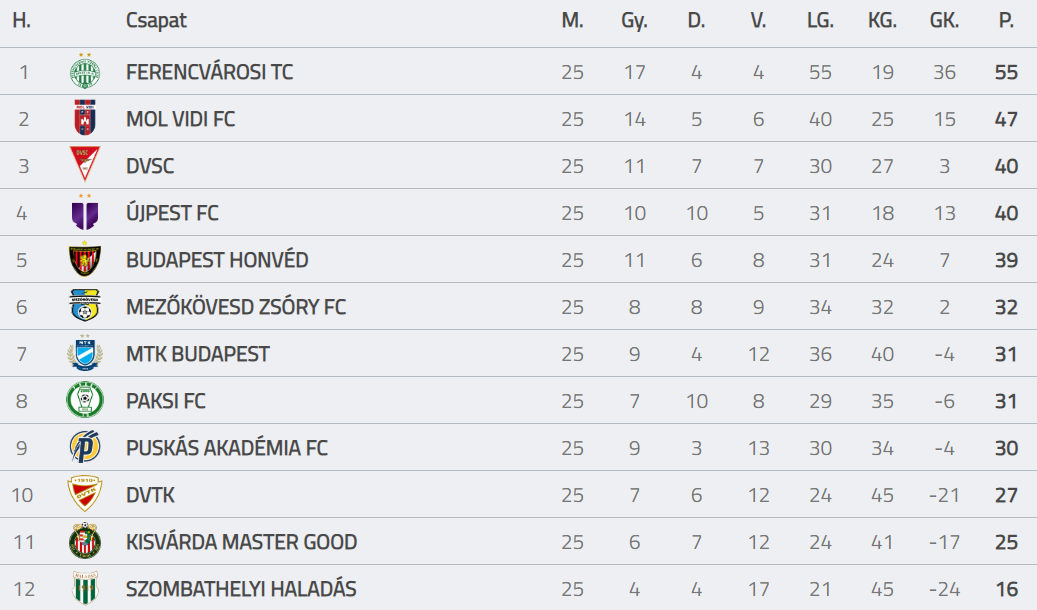Click the Ferencvárosi TC club crest
This screenshot has height=610, width=1037.
pyautogui.click(x=85, y=71)
